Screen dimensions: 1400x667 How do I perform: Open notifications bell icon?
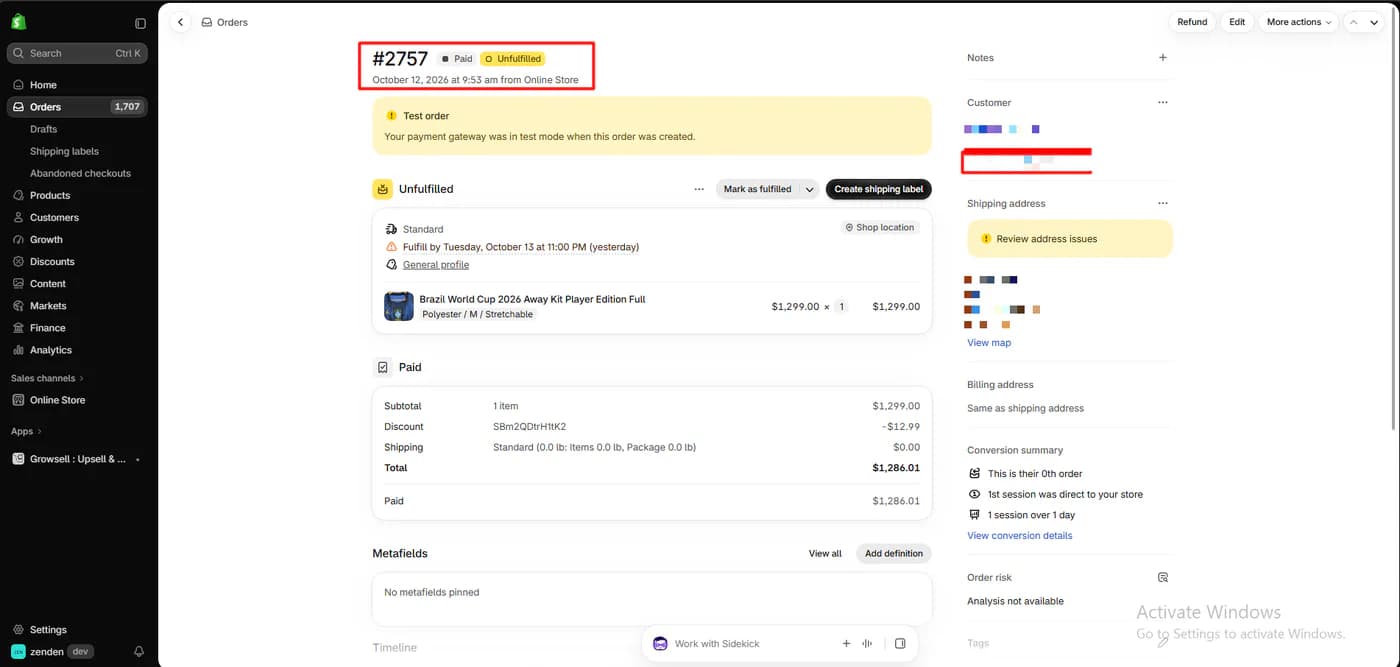[x=139, y=652]
